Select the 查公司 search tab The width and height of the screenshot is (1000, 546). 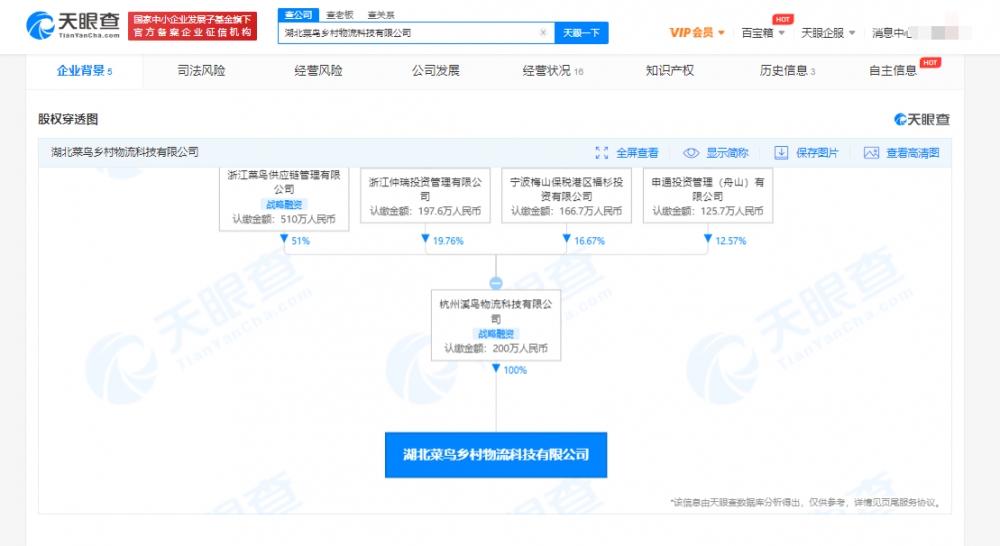click(x=298, y=15)
